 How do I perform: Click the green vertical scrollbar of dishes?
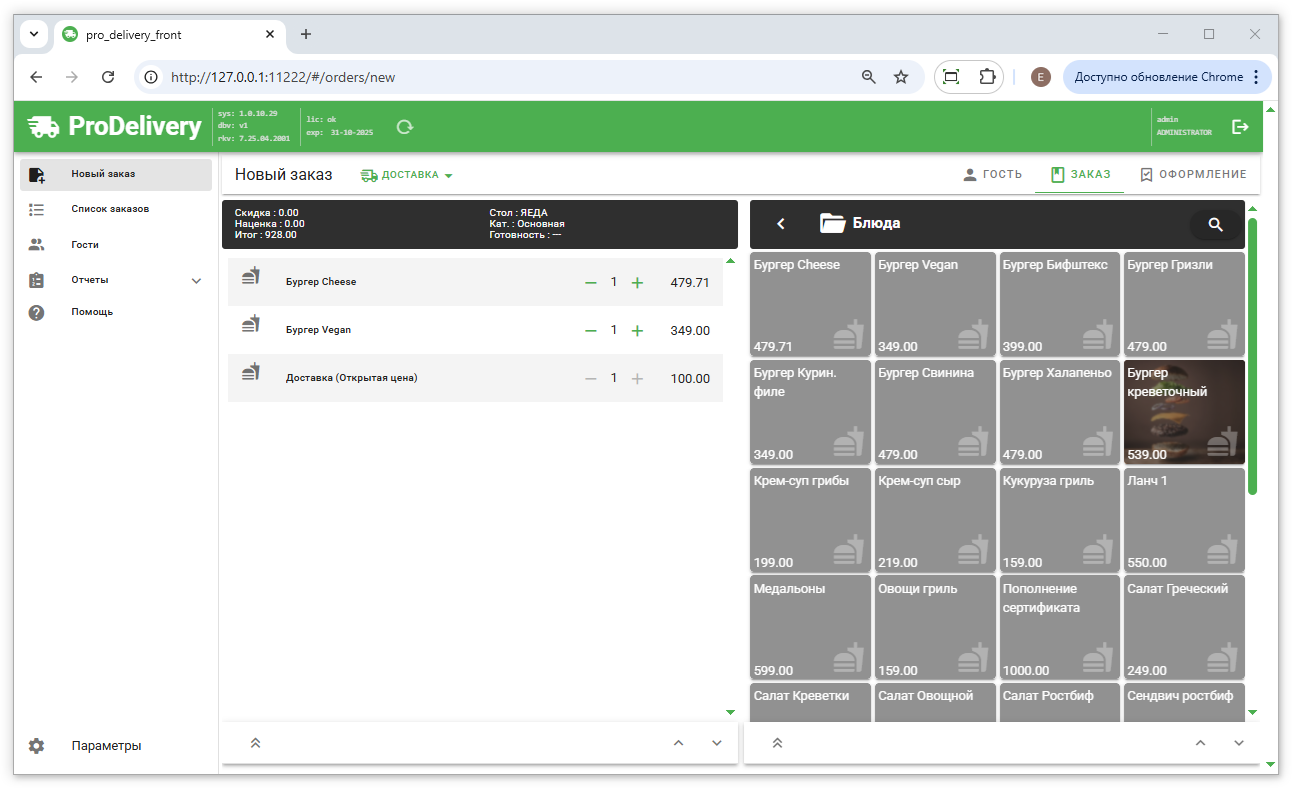(1252, 355)
